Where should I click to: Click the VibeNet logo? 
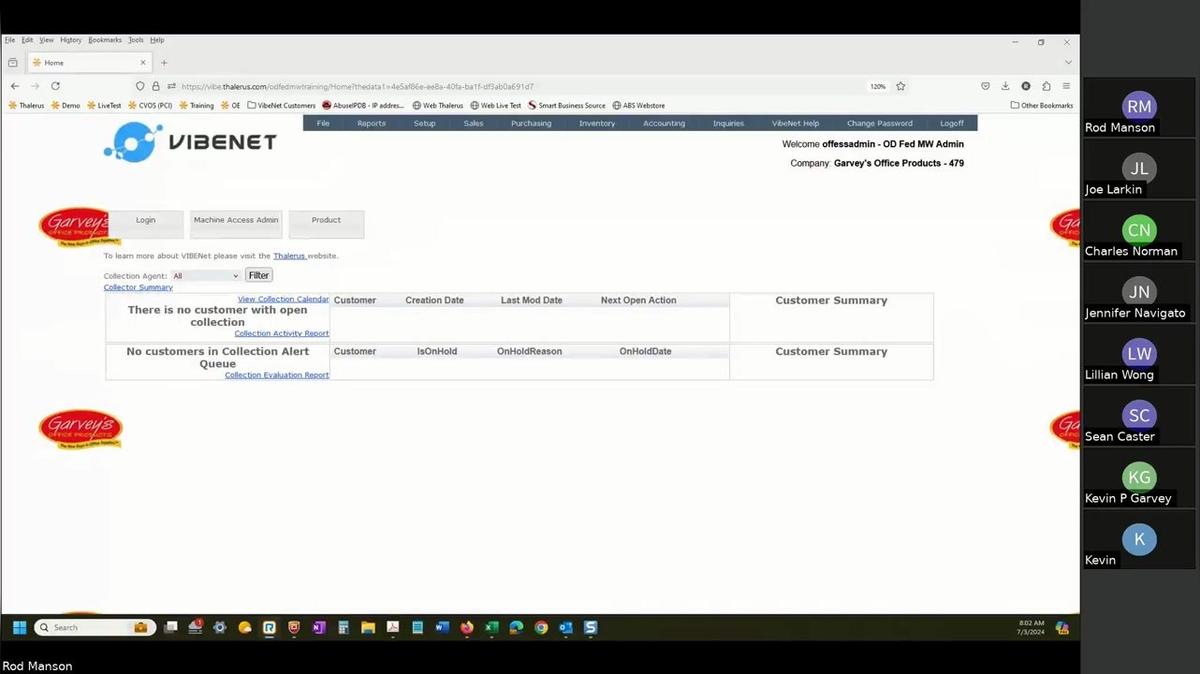pos(190,142)
